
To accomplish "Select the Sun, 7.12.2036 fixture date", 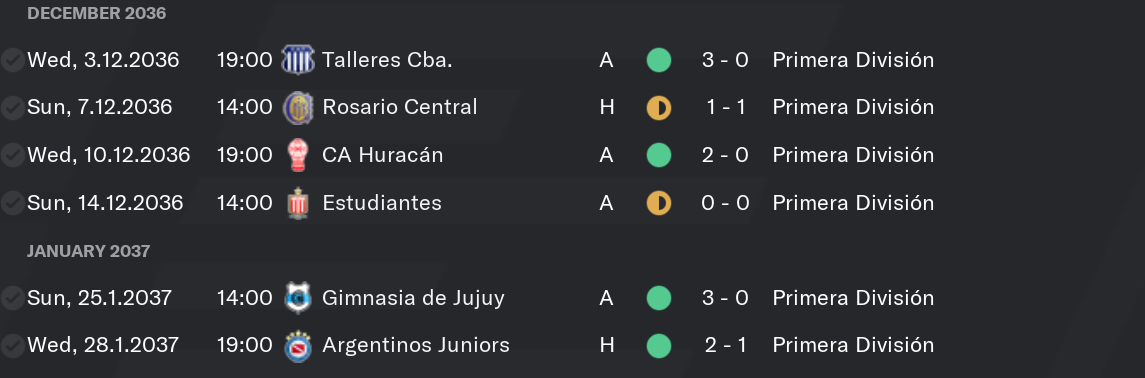I will [x=99, y=107].
